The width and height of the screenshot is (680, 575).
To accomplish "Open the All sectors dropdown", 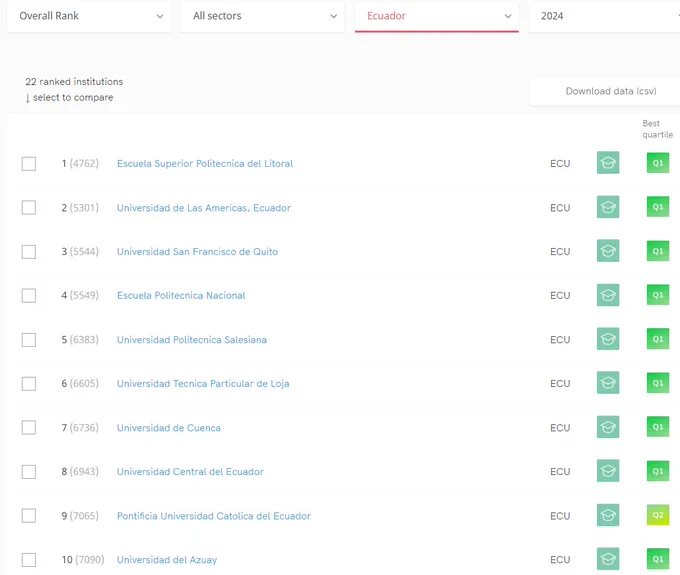I will coord(262,16).
